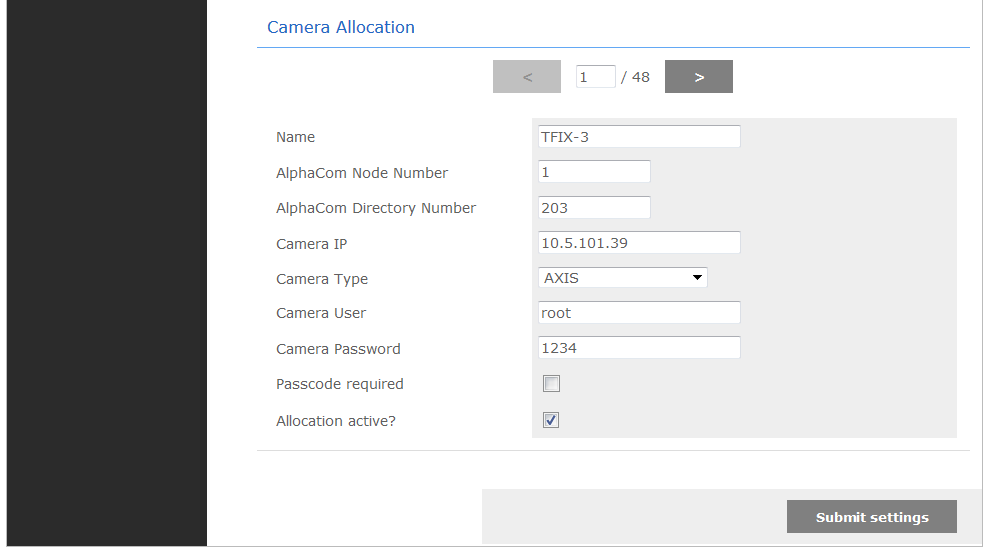The height and width of the screenshot is (554, 988).
Task: Select the AlphaCom Directory Number field
Action: point(594,208)
